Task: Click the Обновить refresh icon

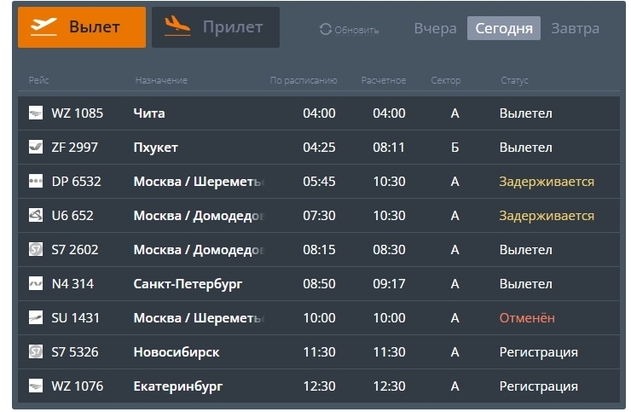Action: click(325, 29)
